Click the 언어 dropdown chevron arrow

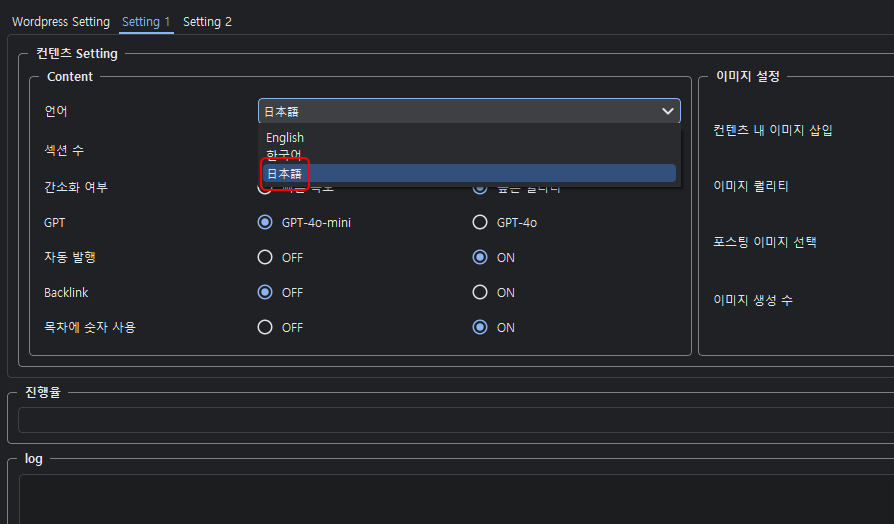coord(667,112)
